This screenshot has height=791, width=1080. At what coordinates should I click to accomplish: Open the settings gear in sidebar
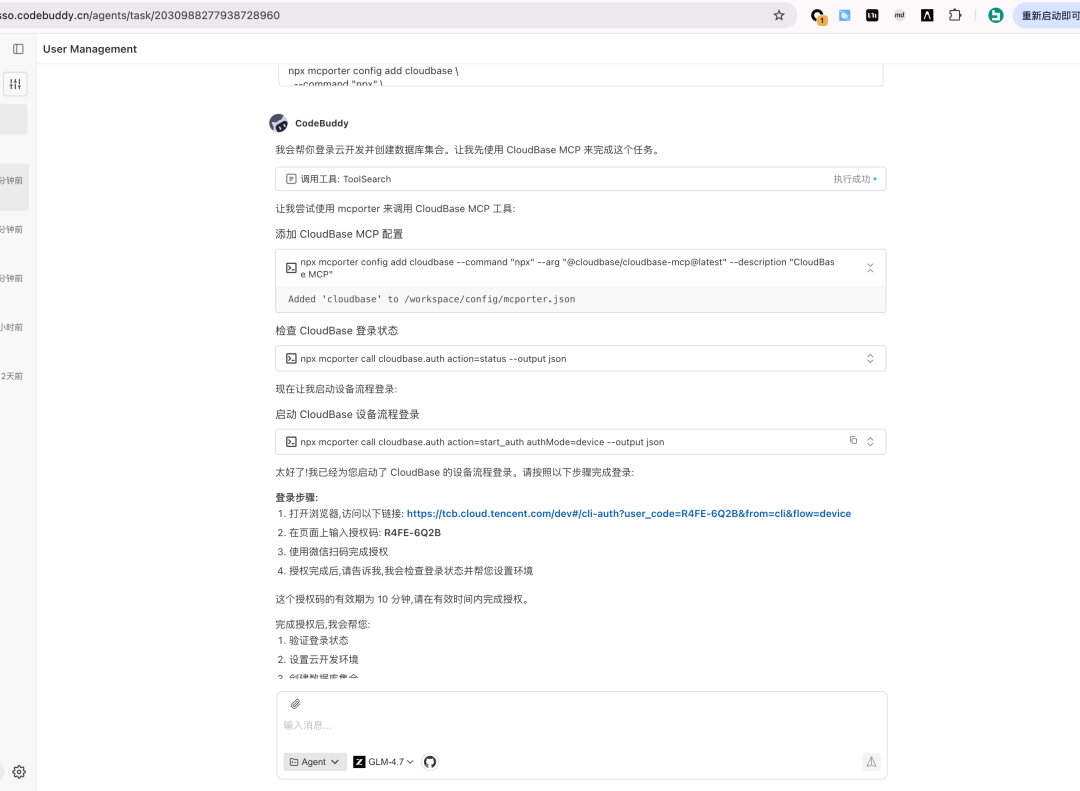(x=19, y=772)
